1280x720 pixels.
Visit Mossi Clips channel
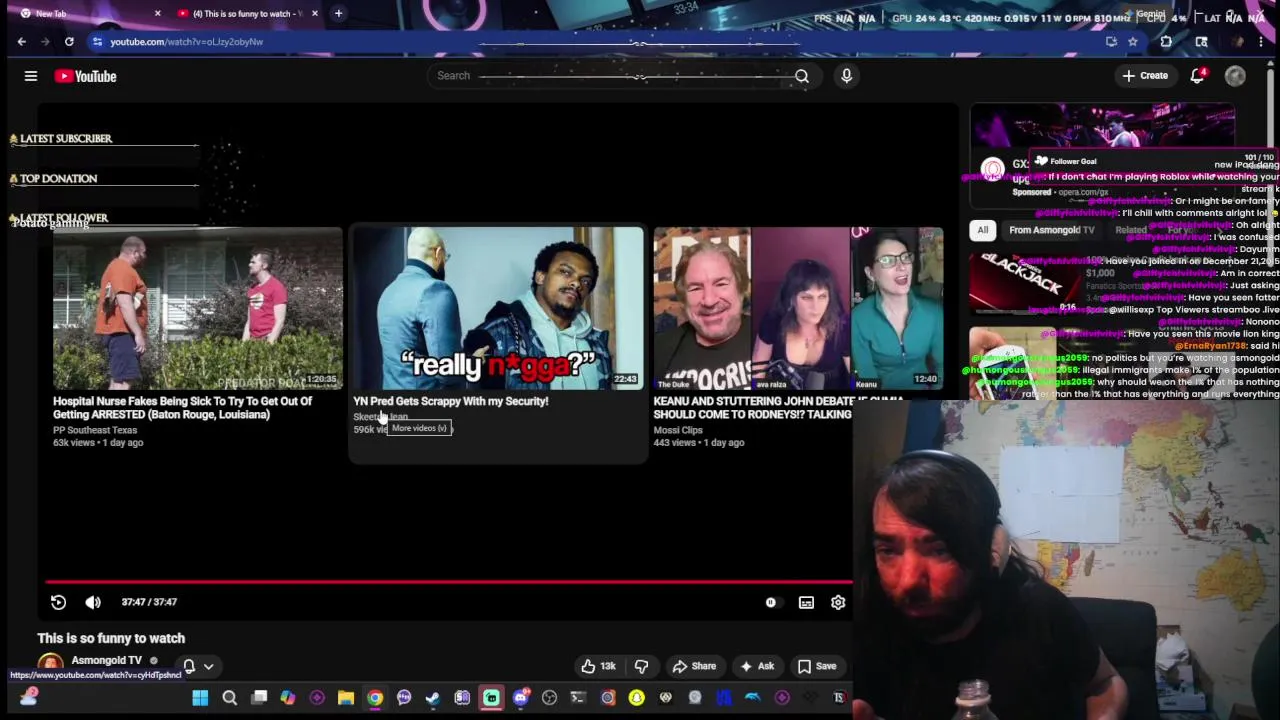pos(678,430)
